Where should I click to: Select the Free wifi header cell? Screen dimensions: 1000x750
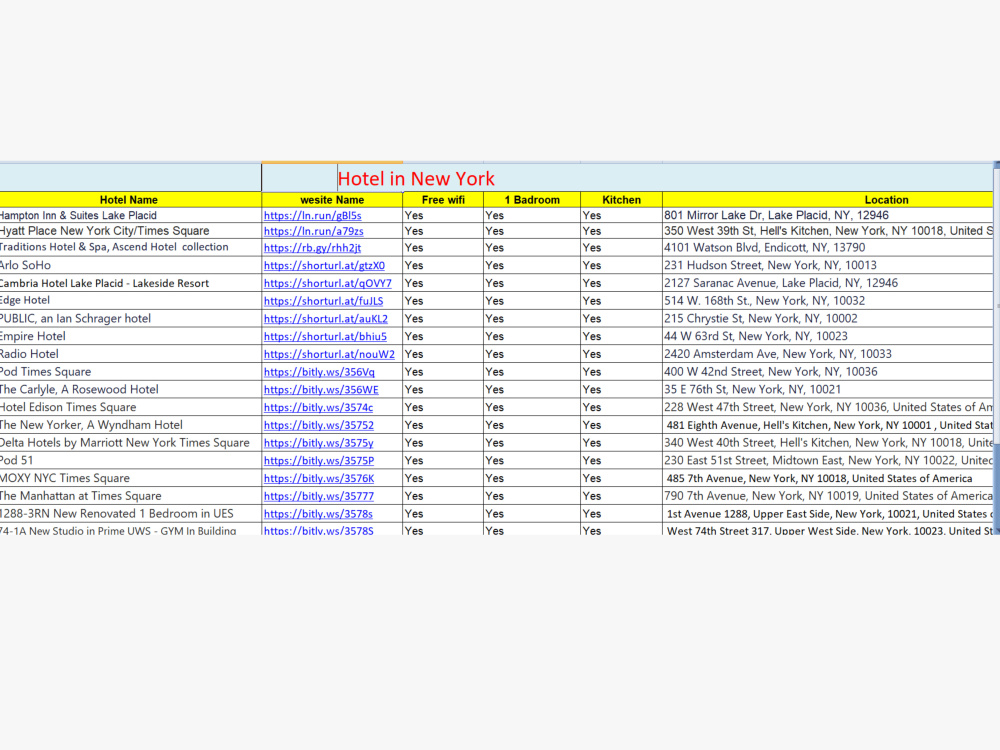tap(443, 200)
